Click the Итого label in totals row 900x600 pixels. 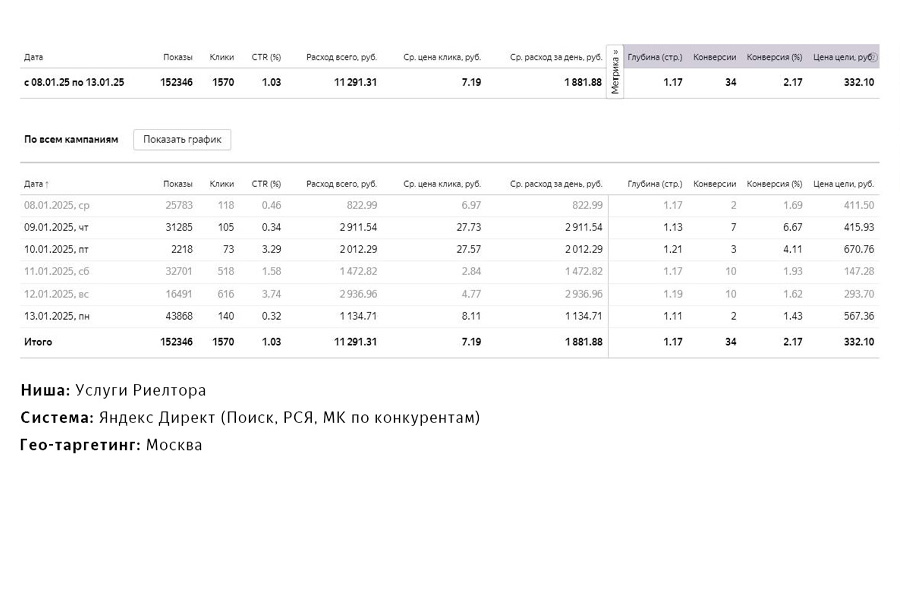point(38,342)
